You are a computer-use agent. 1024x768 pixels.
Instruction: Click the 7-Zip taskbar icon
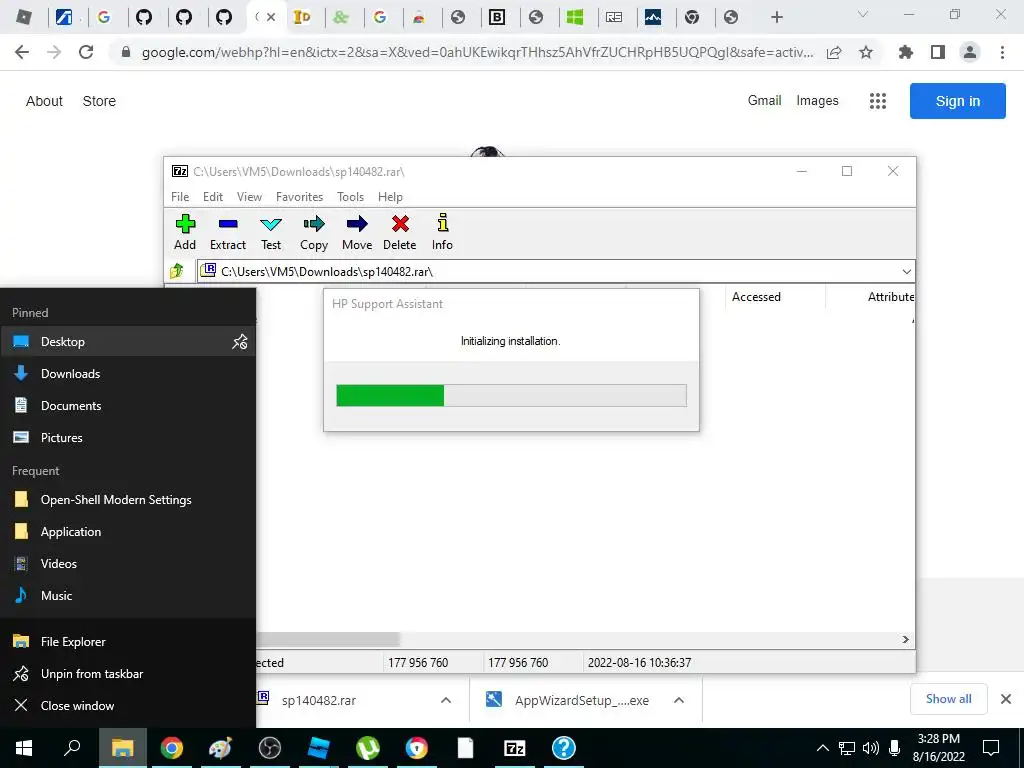pos(515,748)
